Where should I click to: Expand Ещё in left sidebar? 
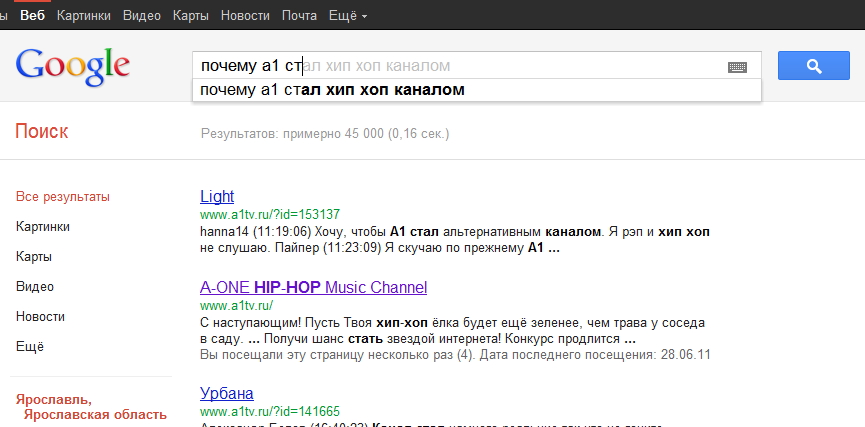tap(30, 346)
